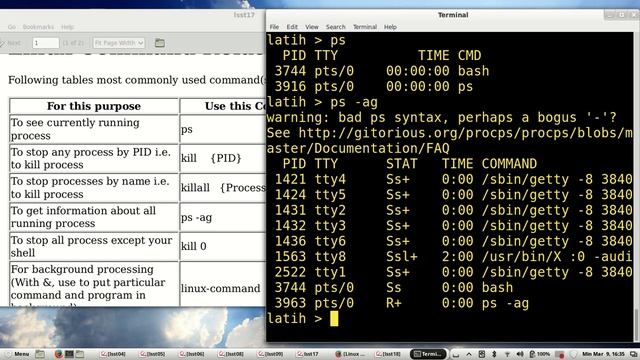
Task: Switch to lsst06 taskbar window
Action: [x=191, y=354]
